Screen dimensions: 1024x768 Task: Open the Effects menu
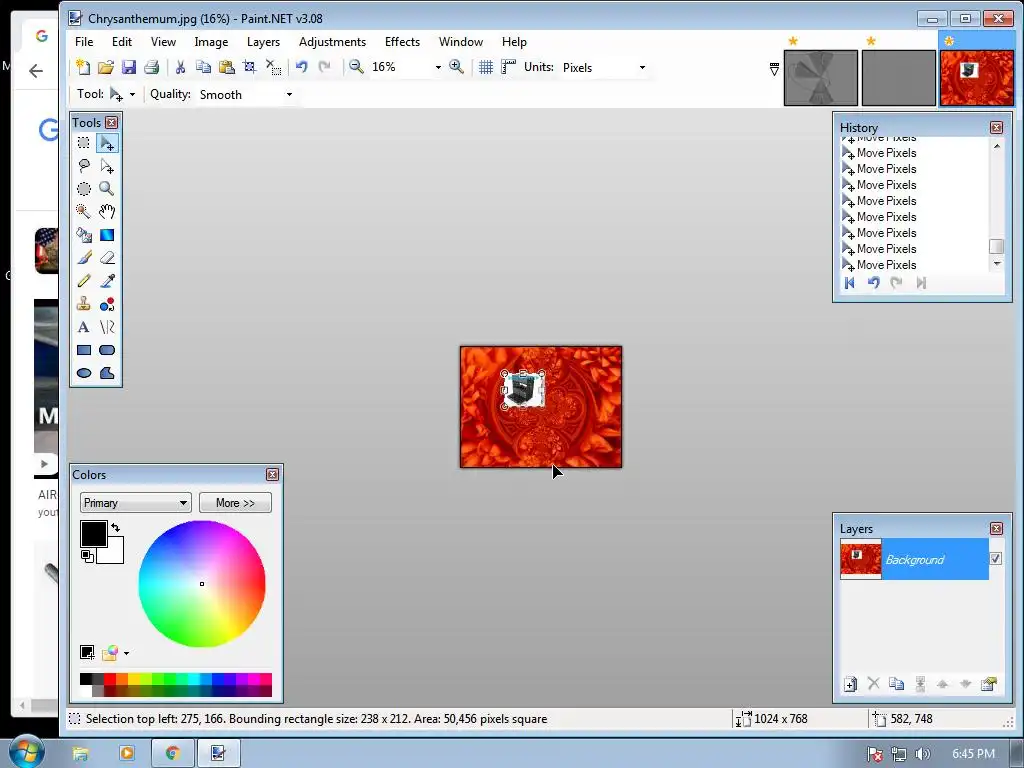(x=402, y=42)
